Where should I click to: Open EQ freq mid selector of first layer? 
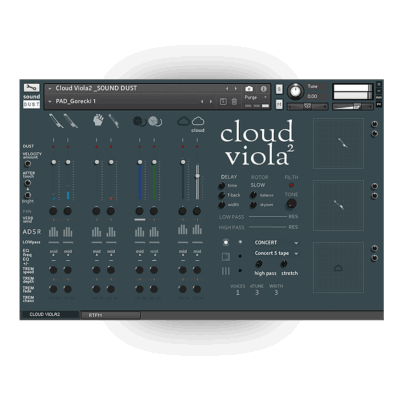(x=54, y=252)
